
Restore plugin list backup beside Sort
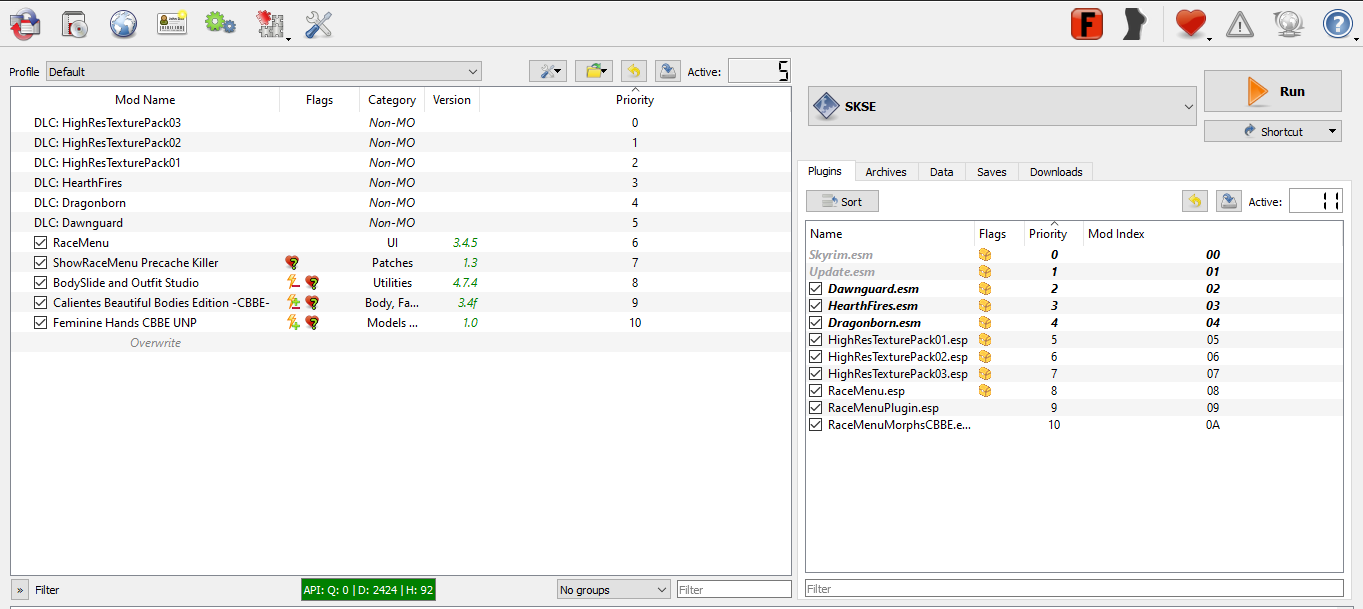[x=1194, y=201]
